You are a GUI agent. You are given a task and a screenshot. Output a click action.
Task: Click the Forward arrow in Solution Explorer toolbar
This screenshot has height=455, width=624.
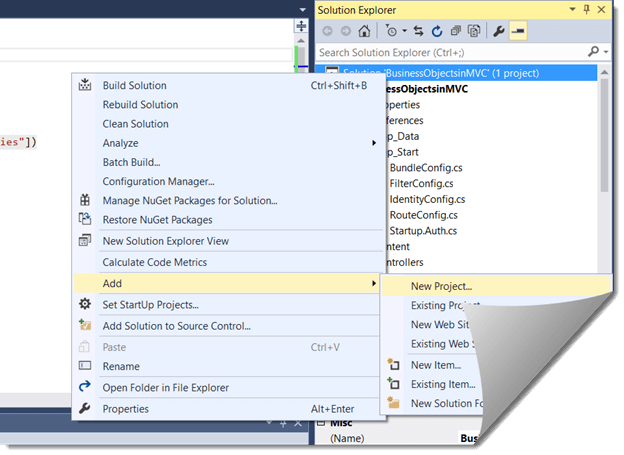click(x=346, y=31)
